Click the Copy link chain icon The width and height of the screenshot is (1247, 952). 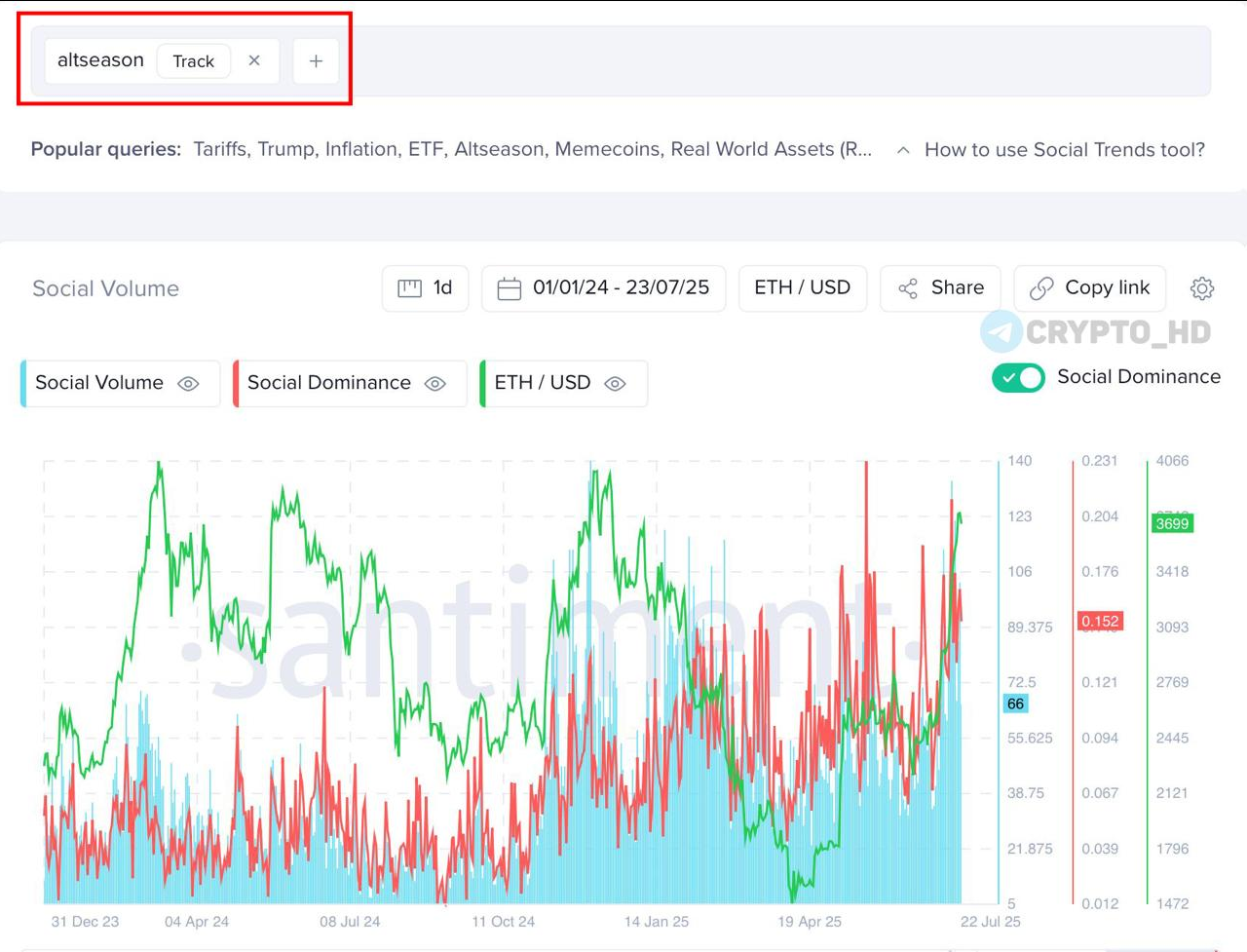click(1041, 288)
